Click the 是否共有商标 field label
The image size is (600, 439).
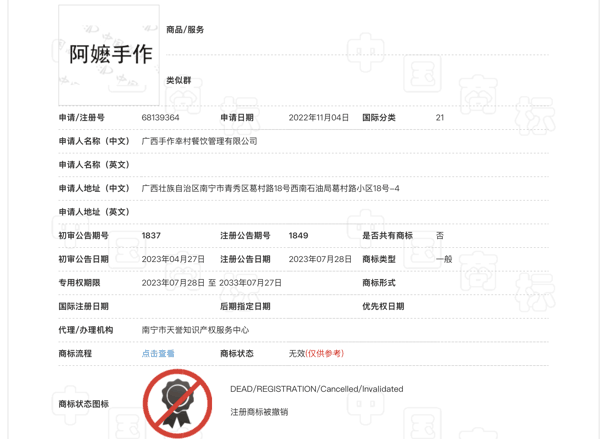pos(388,235)
